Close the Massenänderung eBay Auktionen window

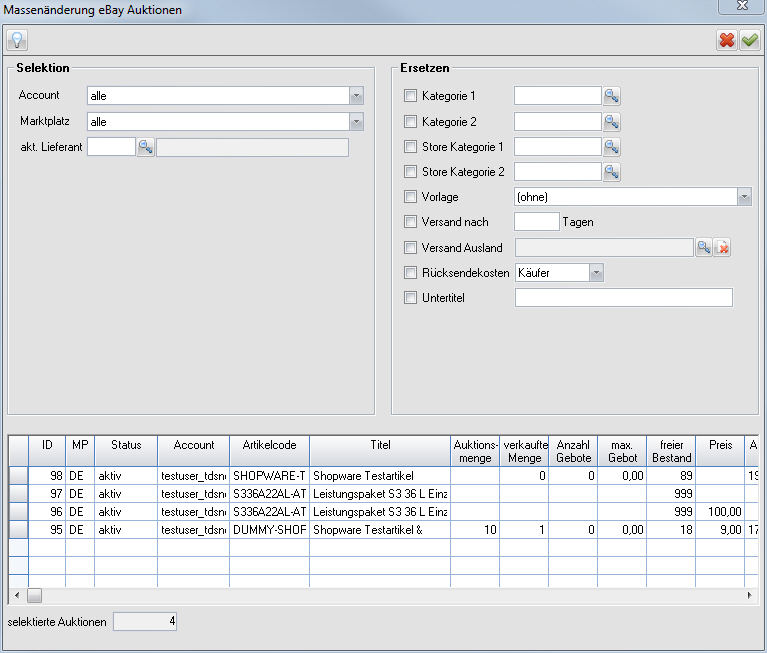click(742, 6)
